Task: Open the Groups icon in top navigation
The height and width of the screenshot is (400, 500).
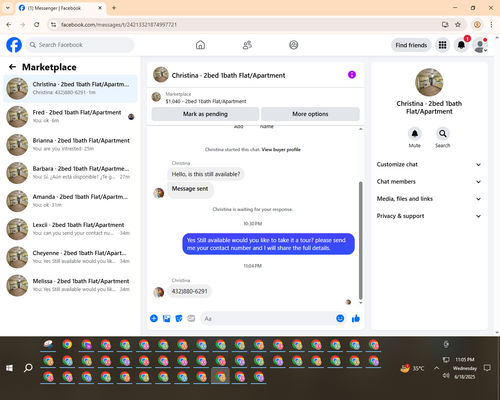Action: 294,45
